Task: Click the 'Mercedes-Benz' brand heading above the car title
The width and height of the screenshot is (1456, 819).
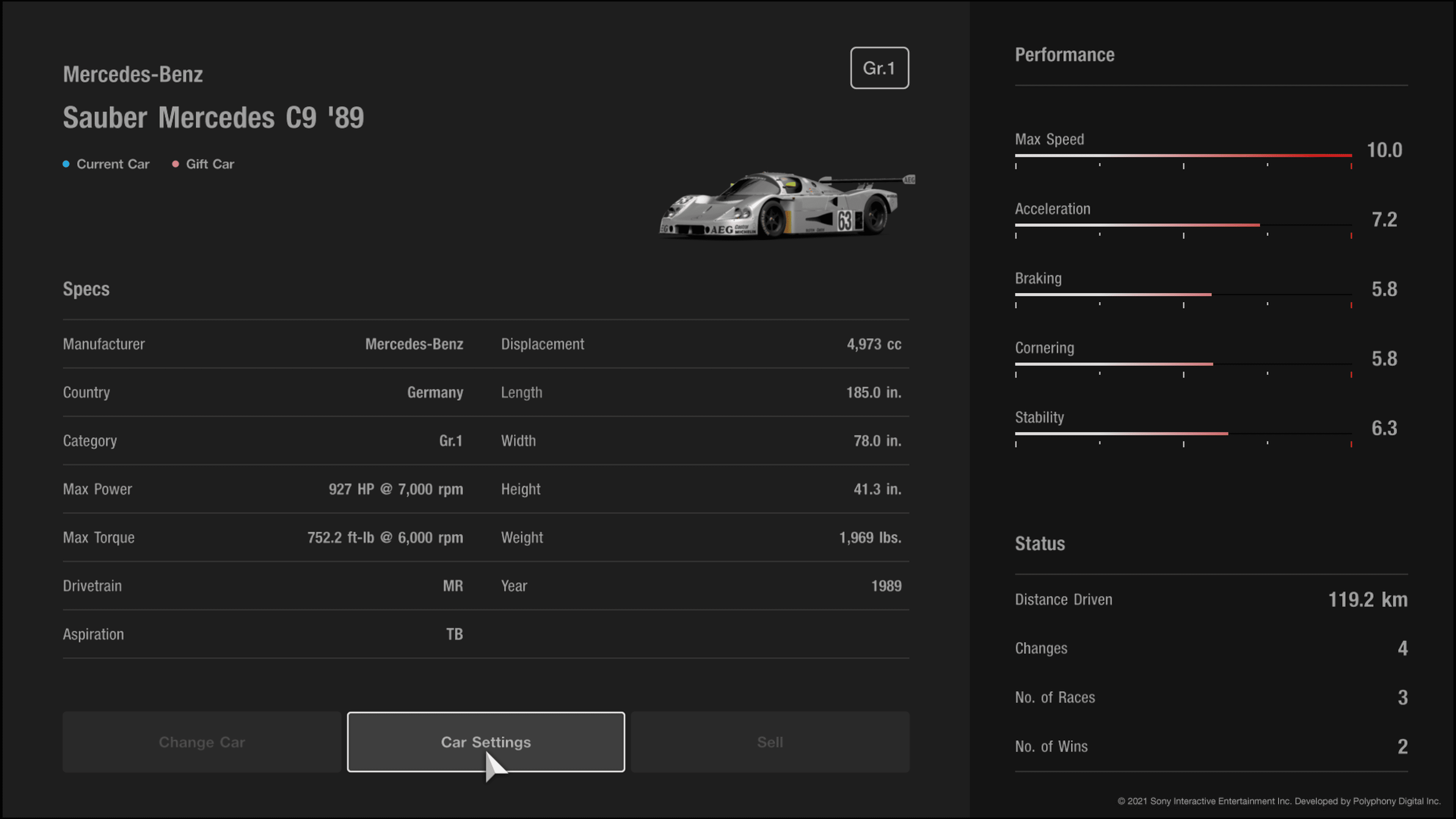Action: point(133,75)
